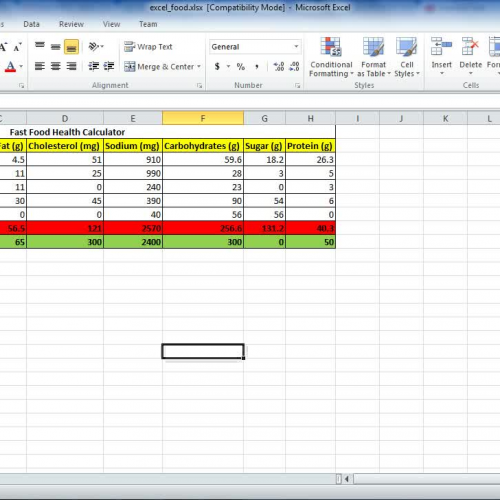Click the Increase Decimal icon
The height and width of the screenshot is (500, 500).
tap(279, 66)
